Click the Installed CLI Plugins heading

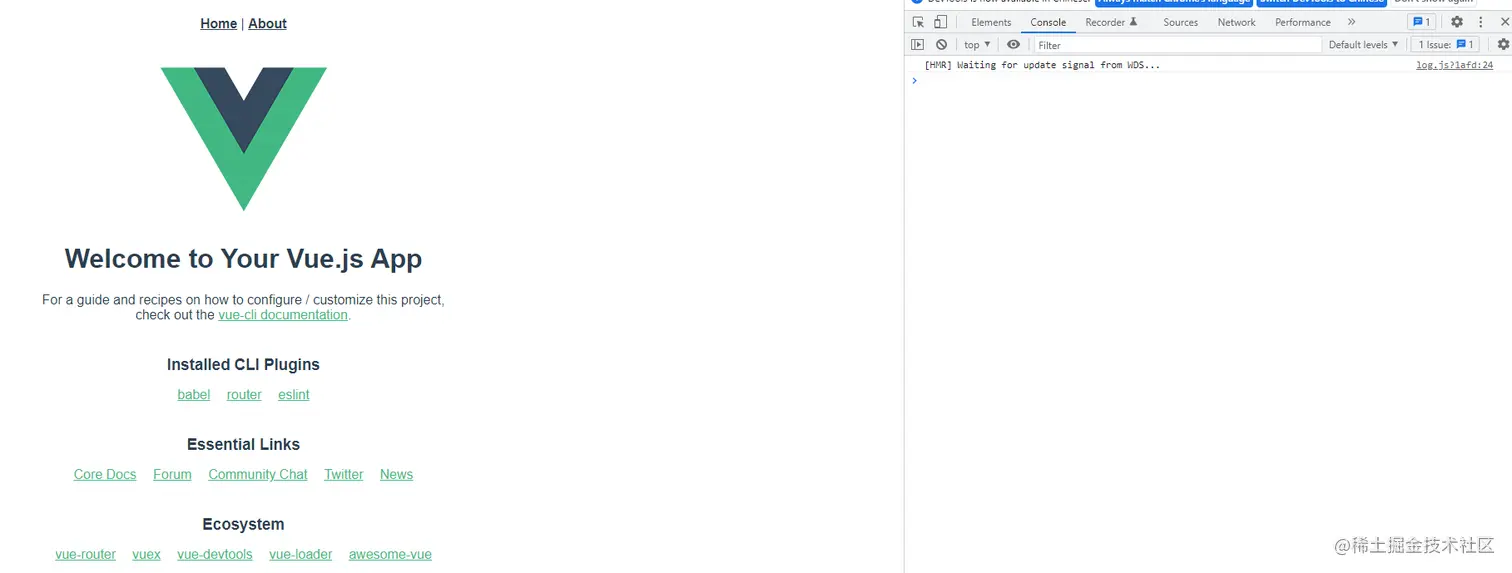(243, 365)
